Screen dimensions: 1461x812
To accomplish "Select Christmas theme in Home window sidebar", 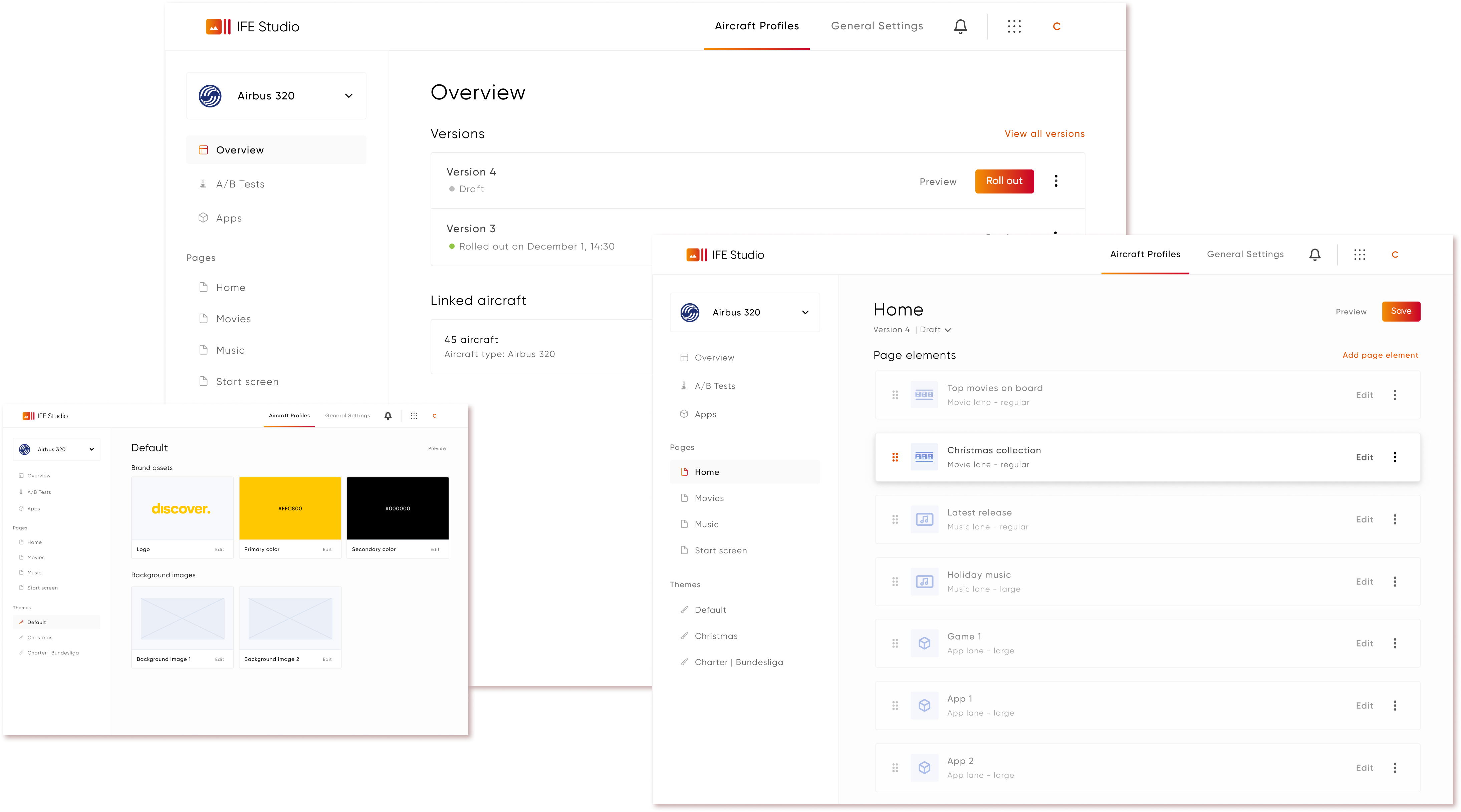I will 716,636.
